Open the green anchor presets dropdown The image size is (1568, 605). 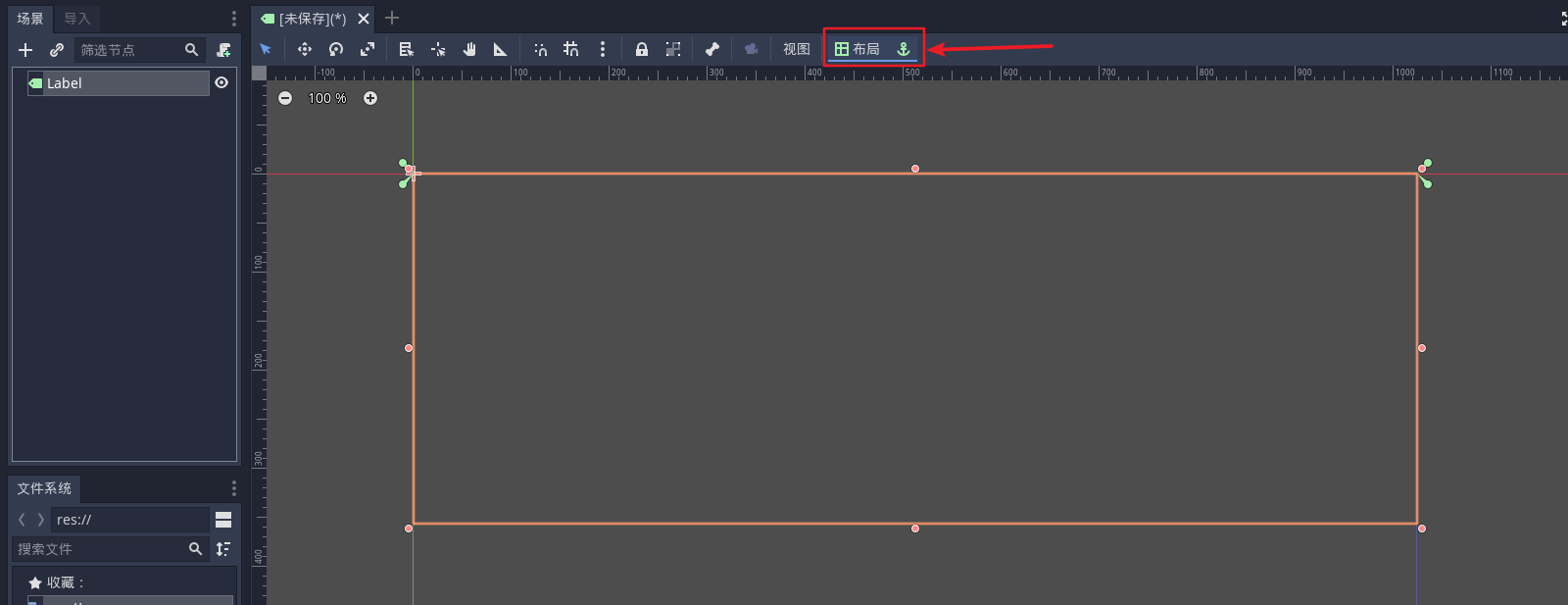(x=904, y=49)
